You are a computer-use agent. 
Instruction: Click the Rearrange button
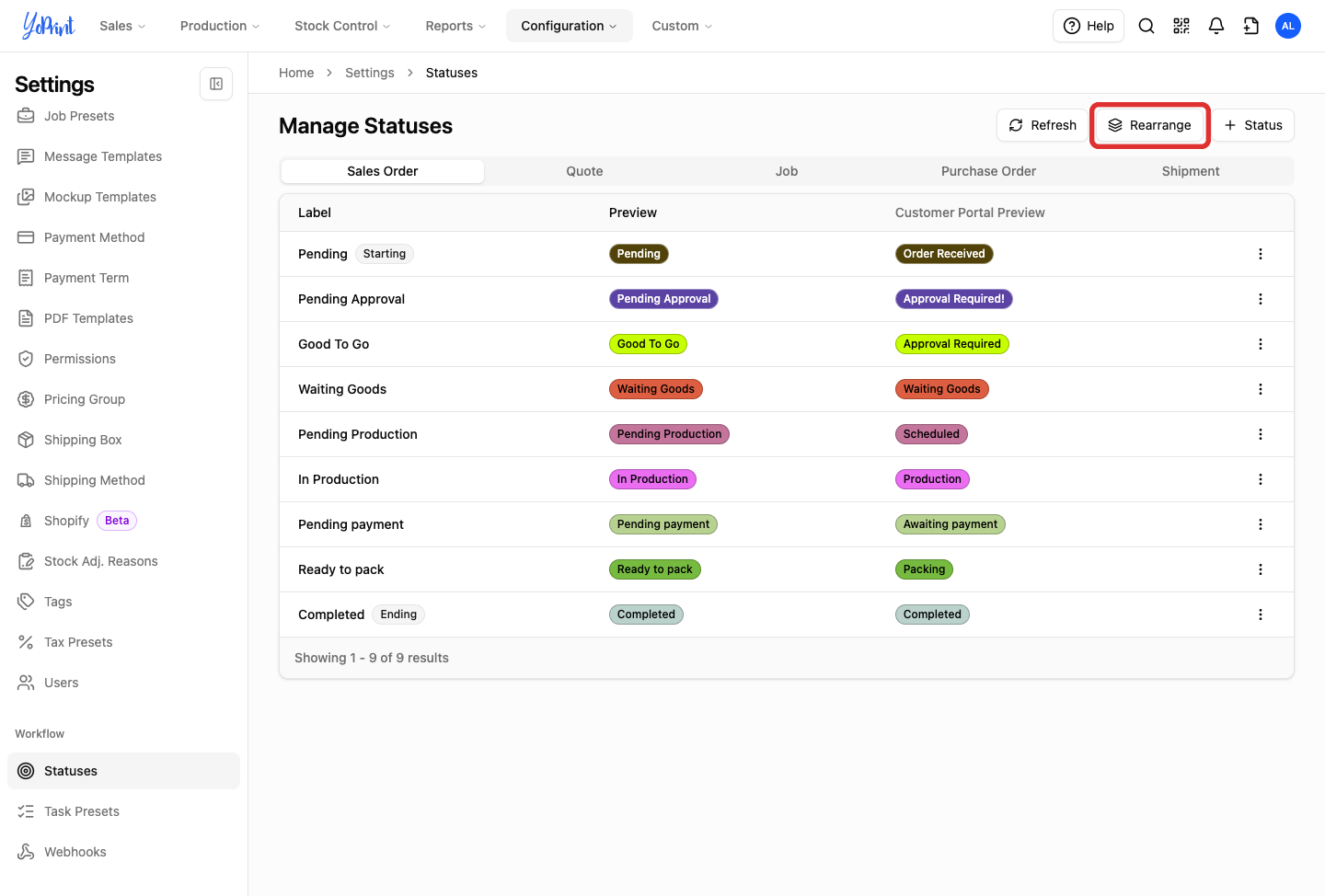coord(1149,125)
